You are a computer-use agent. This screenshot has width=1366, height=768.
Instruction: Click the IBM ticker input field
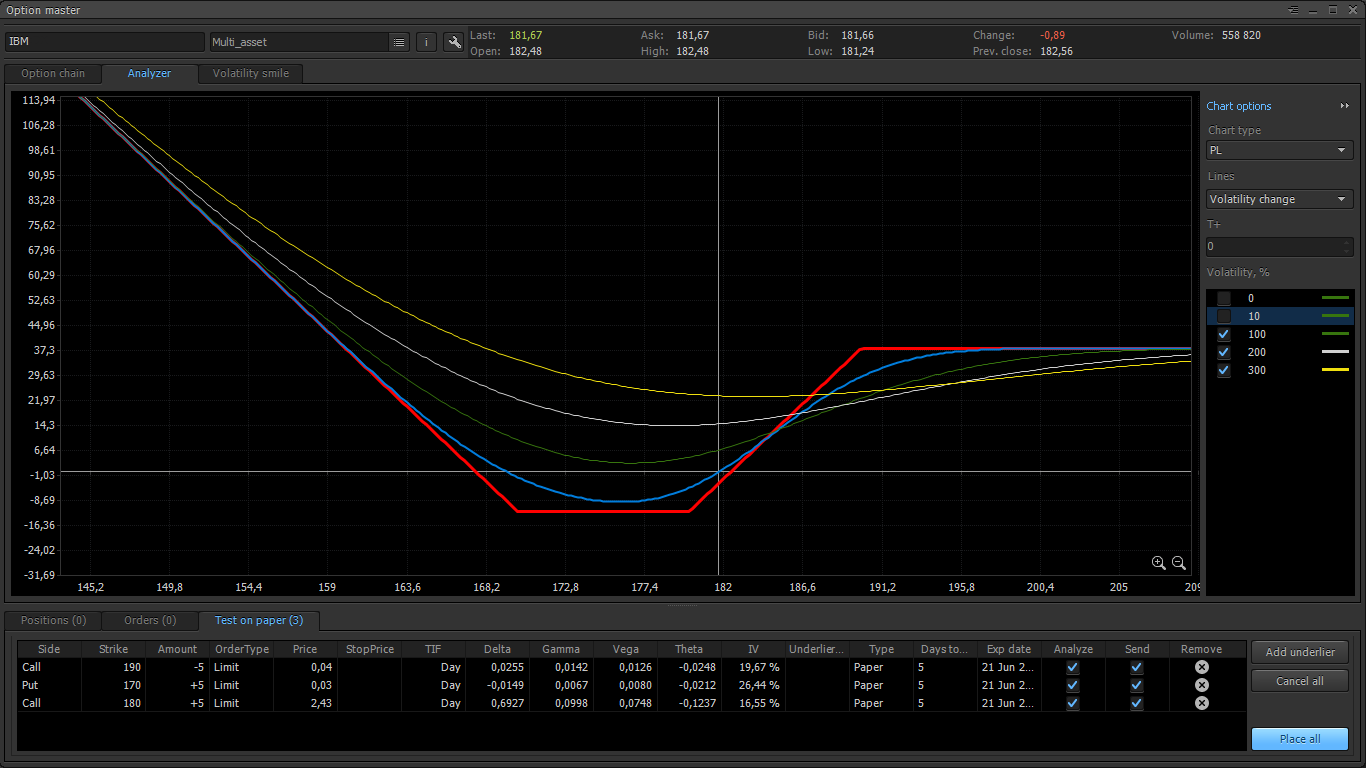click(x=104, y=42)
